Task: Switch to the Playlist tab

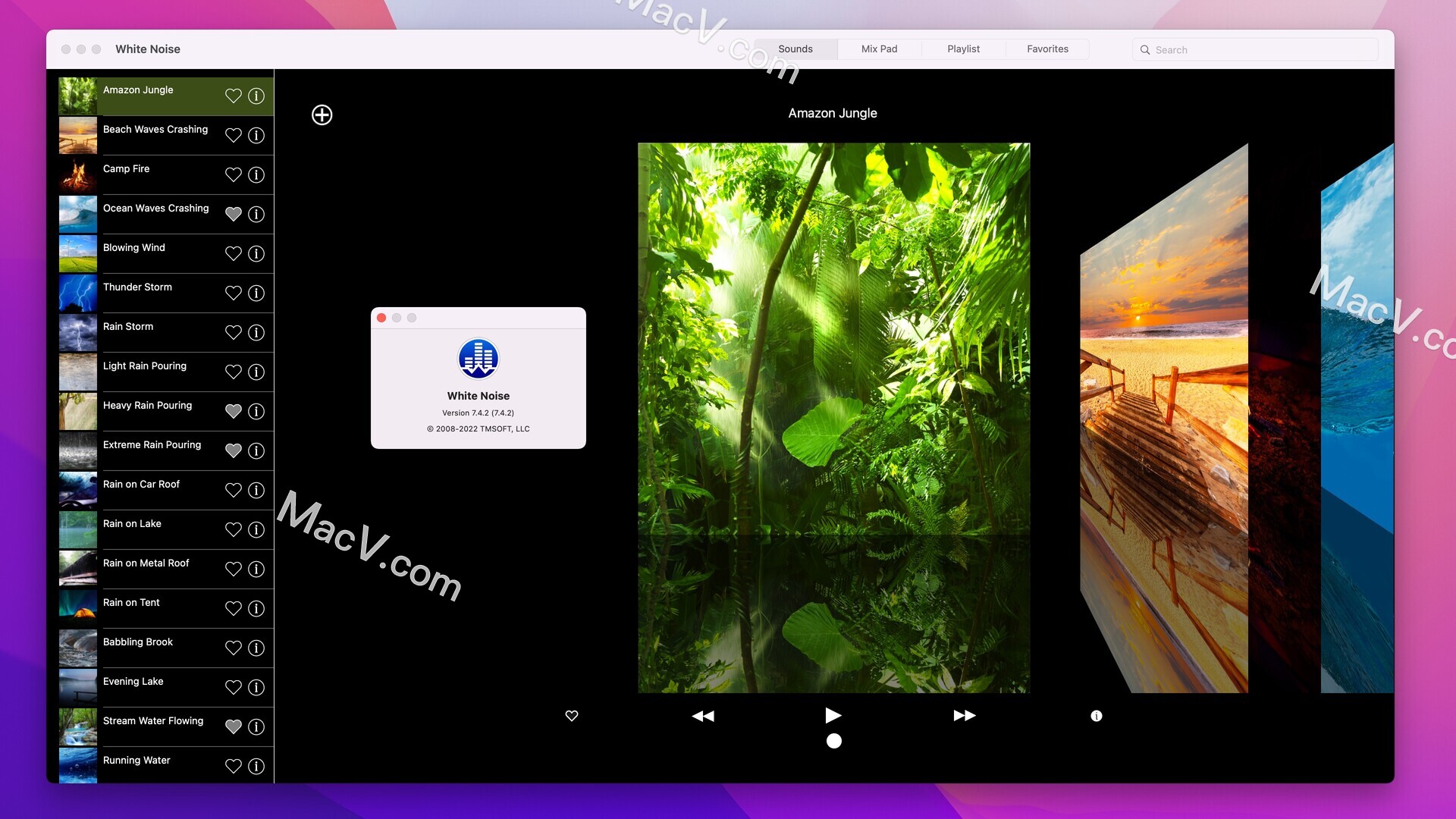Action: click(964, 49)
